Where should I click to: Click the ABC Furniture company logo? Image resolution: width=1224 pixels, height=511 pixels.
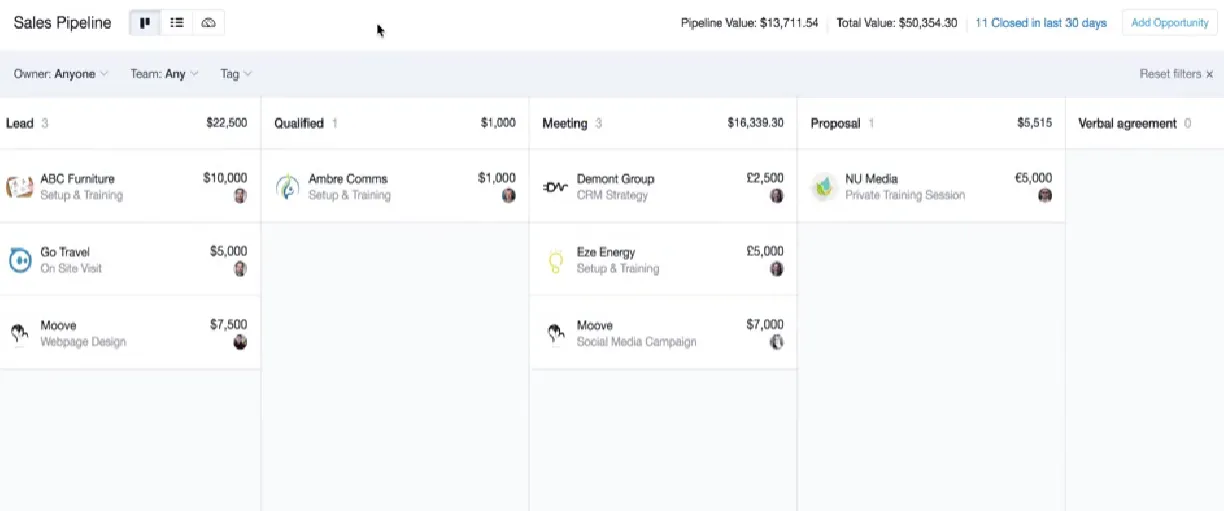pyautogui.click(x=20, y=187)
